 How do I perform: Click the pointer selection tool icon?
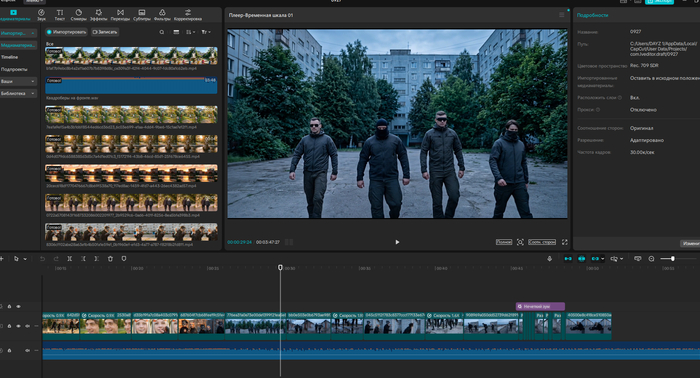[17, 258]
